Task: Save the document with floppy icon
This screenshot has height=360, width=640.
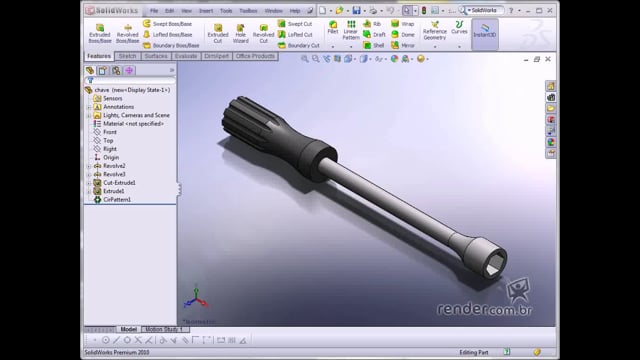Action: [x=356, y=11]
